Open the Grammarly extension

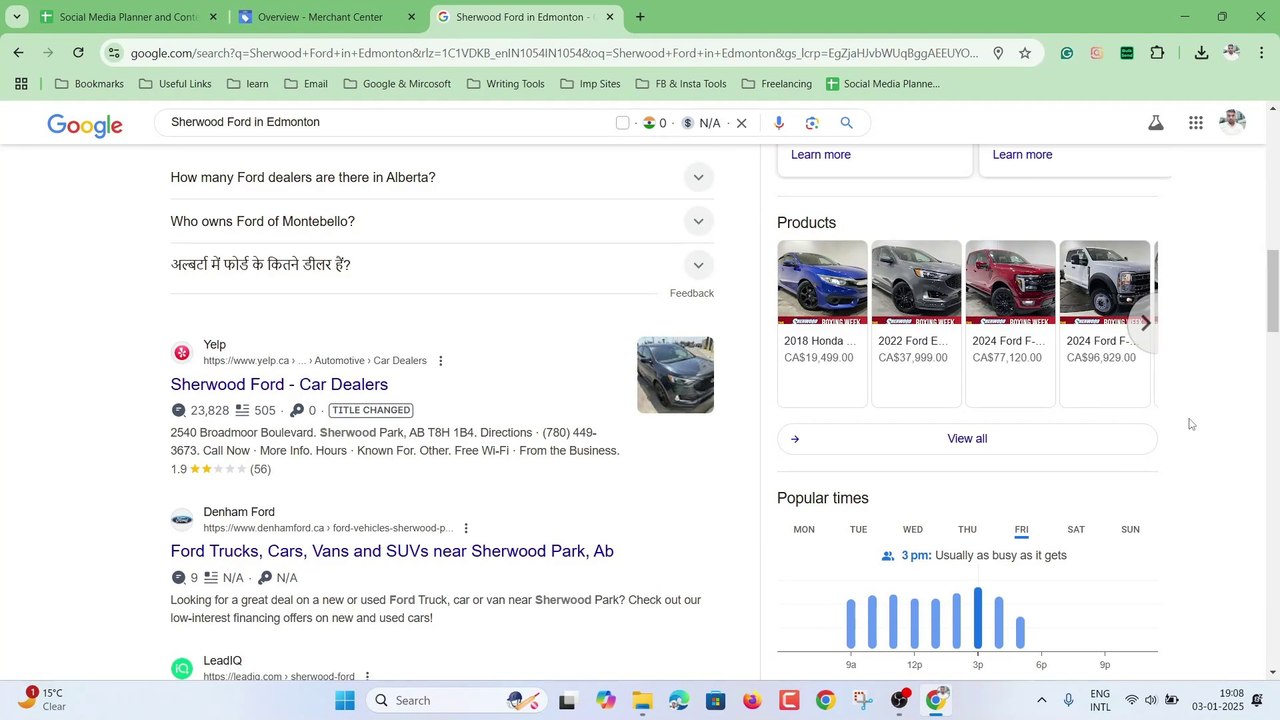pyautogui.click(x=1067, y=53)
